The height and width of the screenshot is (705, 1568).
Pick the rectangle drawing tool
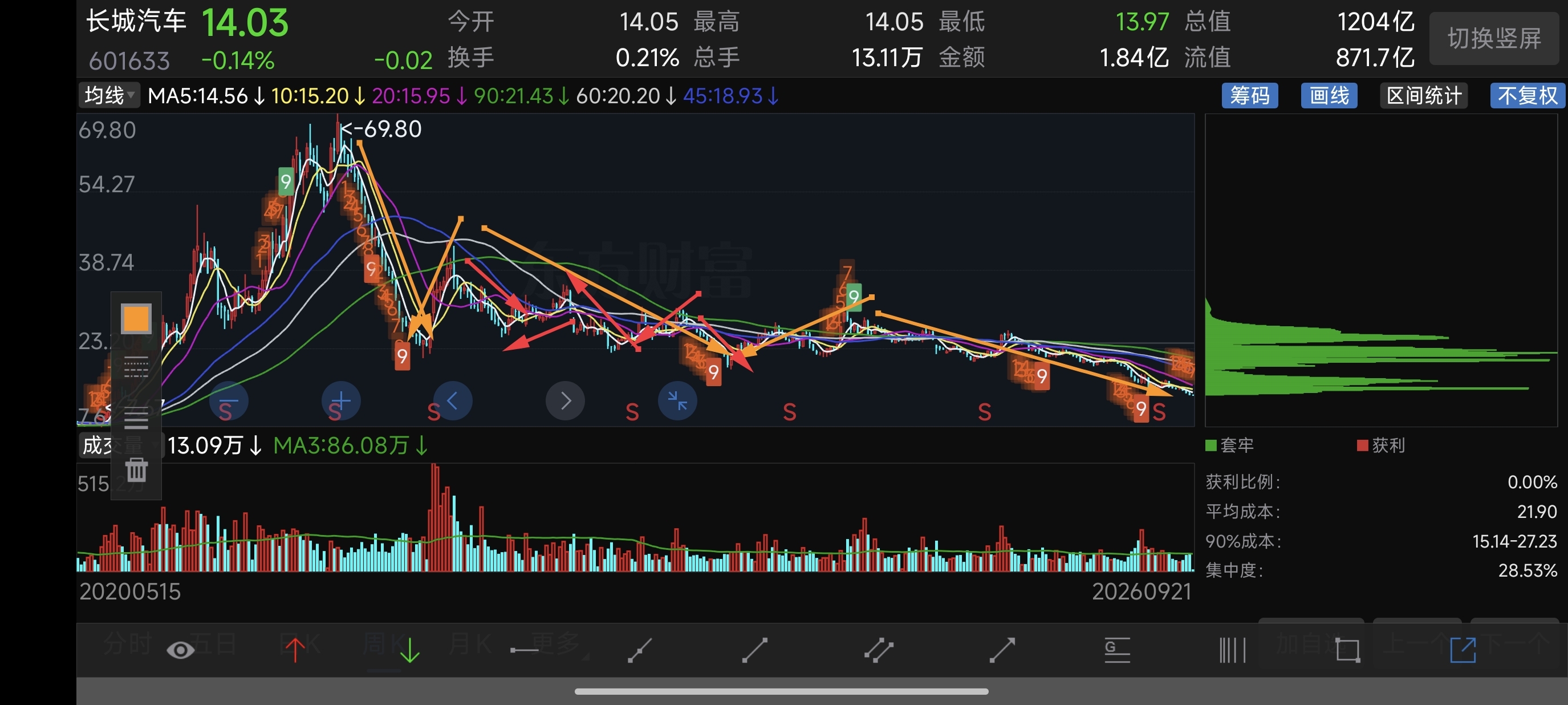pyautogui.click(x=1348, y=650)
